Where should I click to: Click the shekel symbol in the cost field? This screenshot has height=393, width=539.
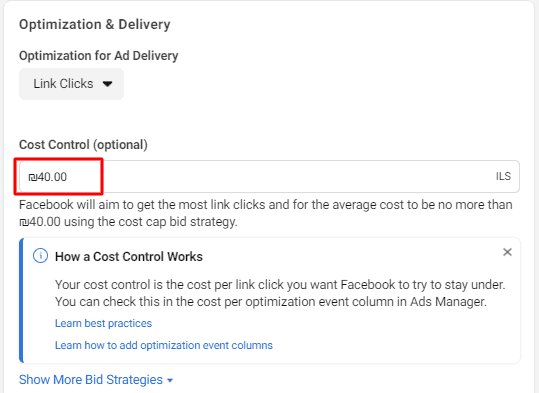pos(32,177)
